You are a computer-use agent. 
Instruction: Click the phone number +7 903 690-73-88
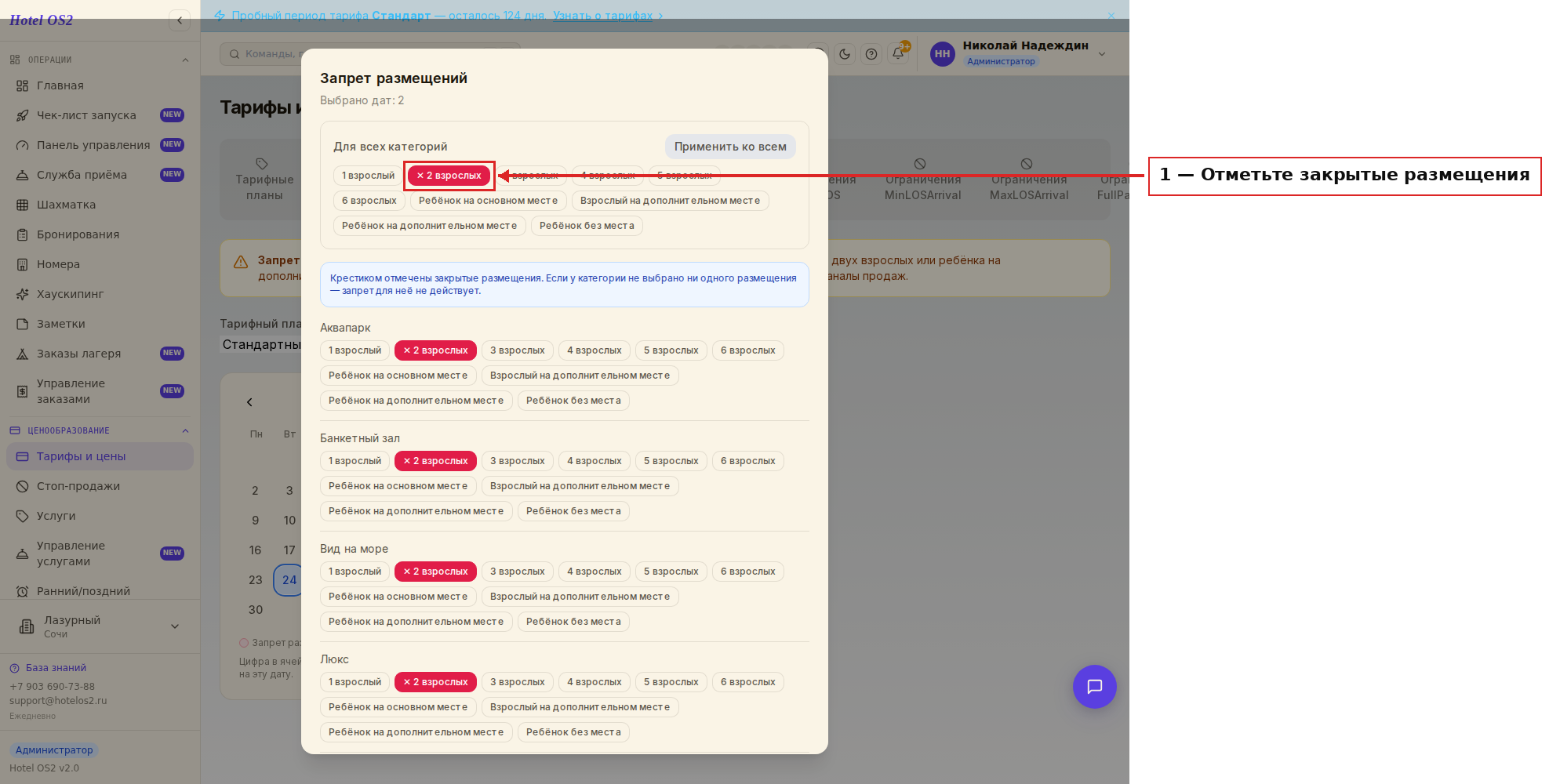52,687
